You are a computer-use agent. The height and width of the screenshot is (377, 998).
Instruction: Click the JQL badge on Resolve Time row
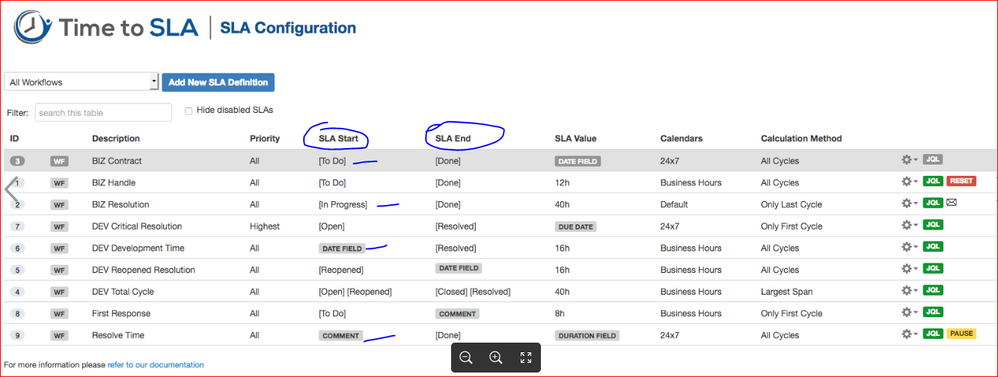tap(933, 334)
